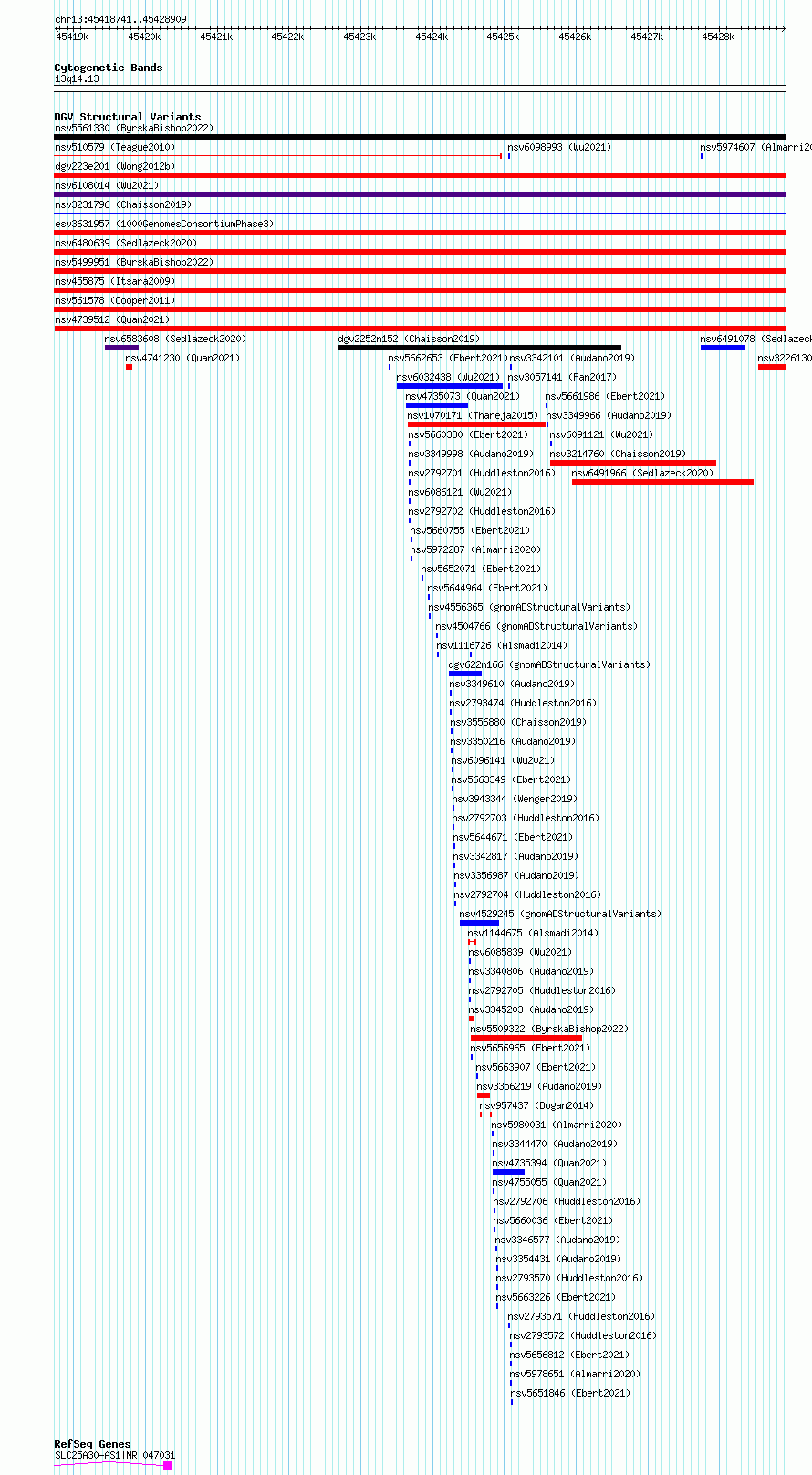812x1475 pixels.
Task: Select nsv3057141 (Fan2017) label
Action: 562,377
